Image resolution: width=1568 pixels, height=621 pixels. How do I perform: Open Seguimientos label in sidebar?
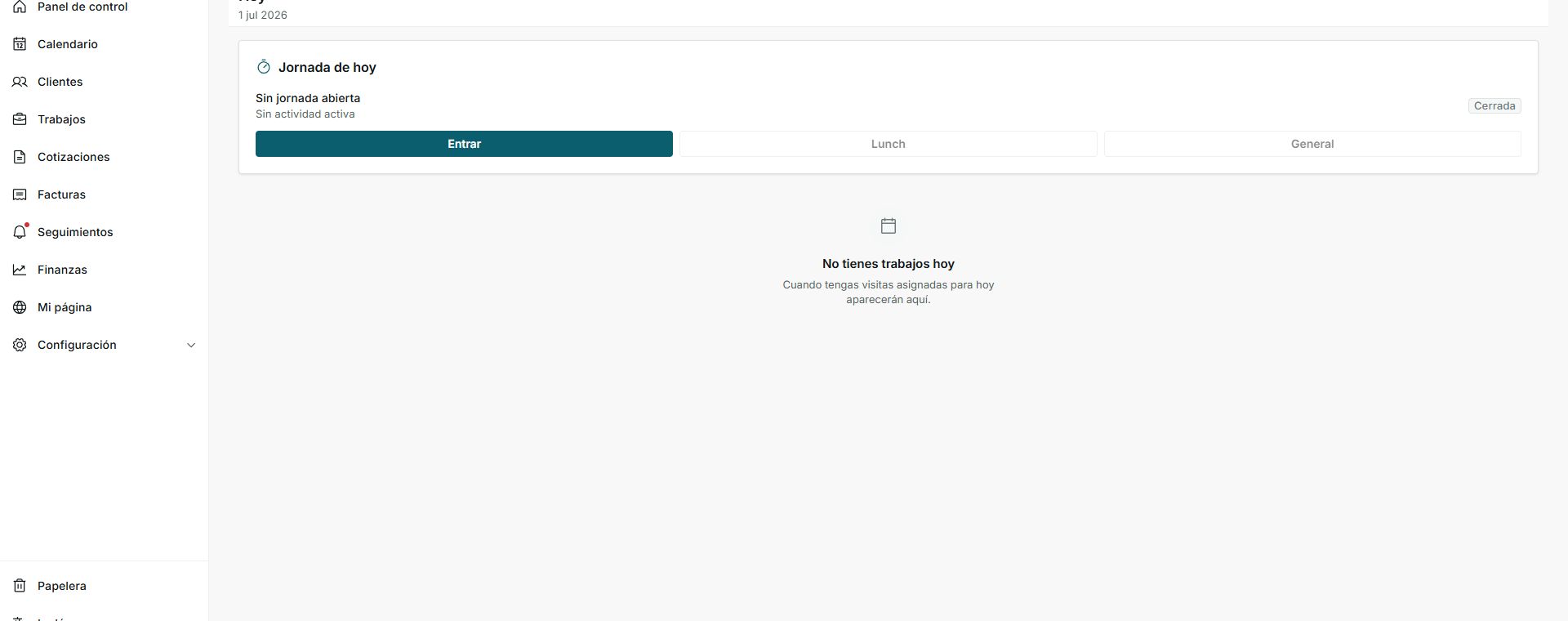click(75, 232)
